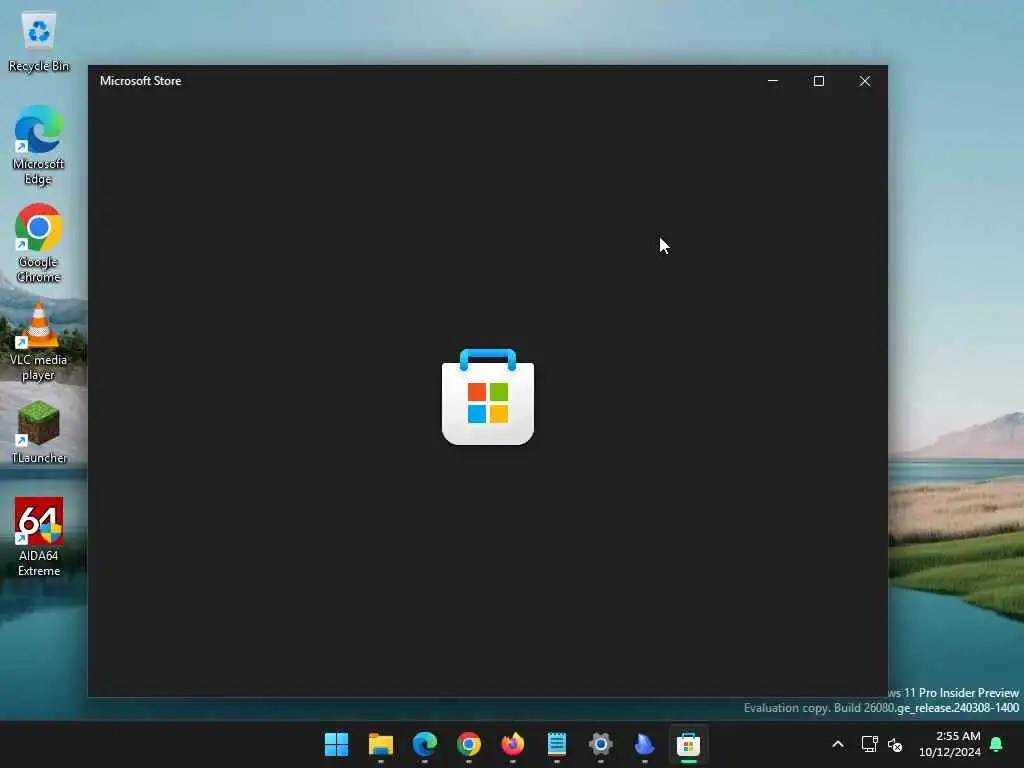The height and width of the screenshot is (768, 1024).
Task: Open the Settings gear on the taskbar
Action: (601, 744)
